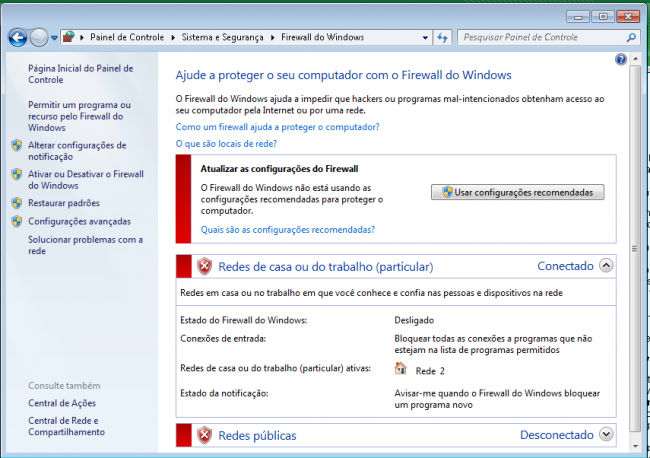Open O que são locais de rede link

(x=226, y=143)
